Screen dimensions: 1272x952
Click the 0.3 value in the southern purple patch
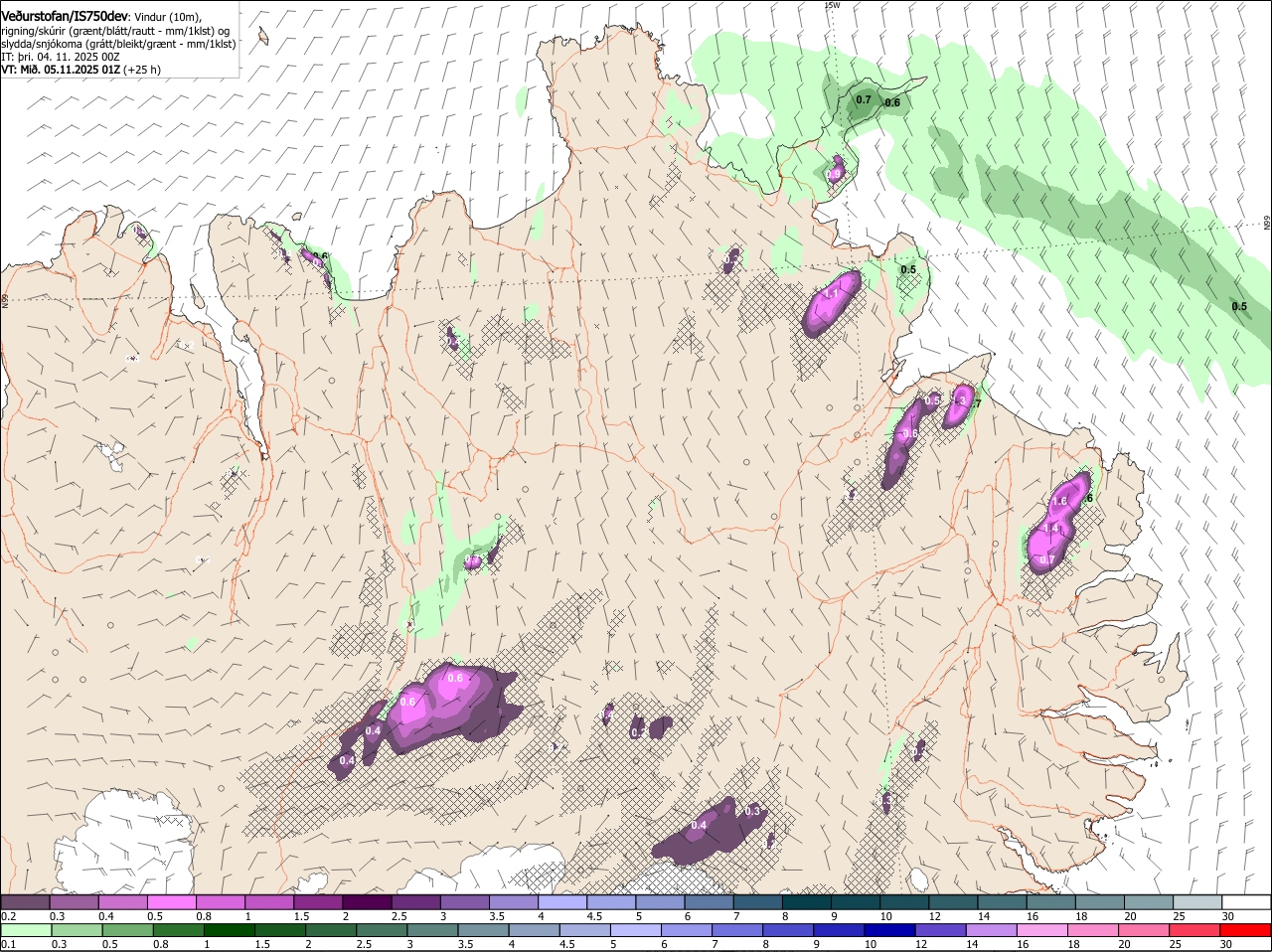(x=752, y=811)
